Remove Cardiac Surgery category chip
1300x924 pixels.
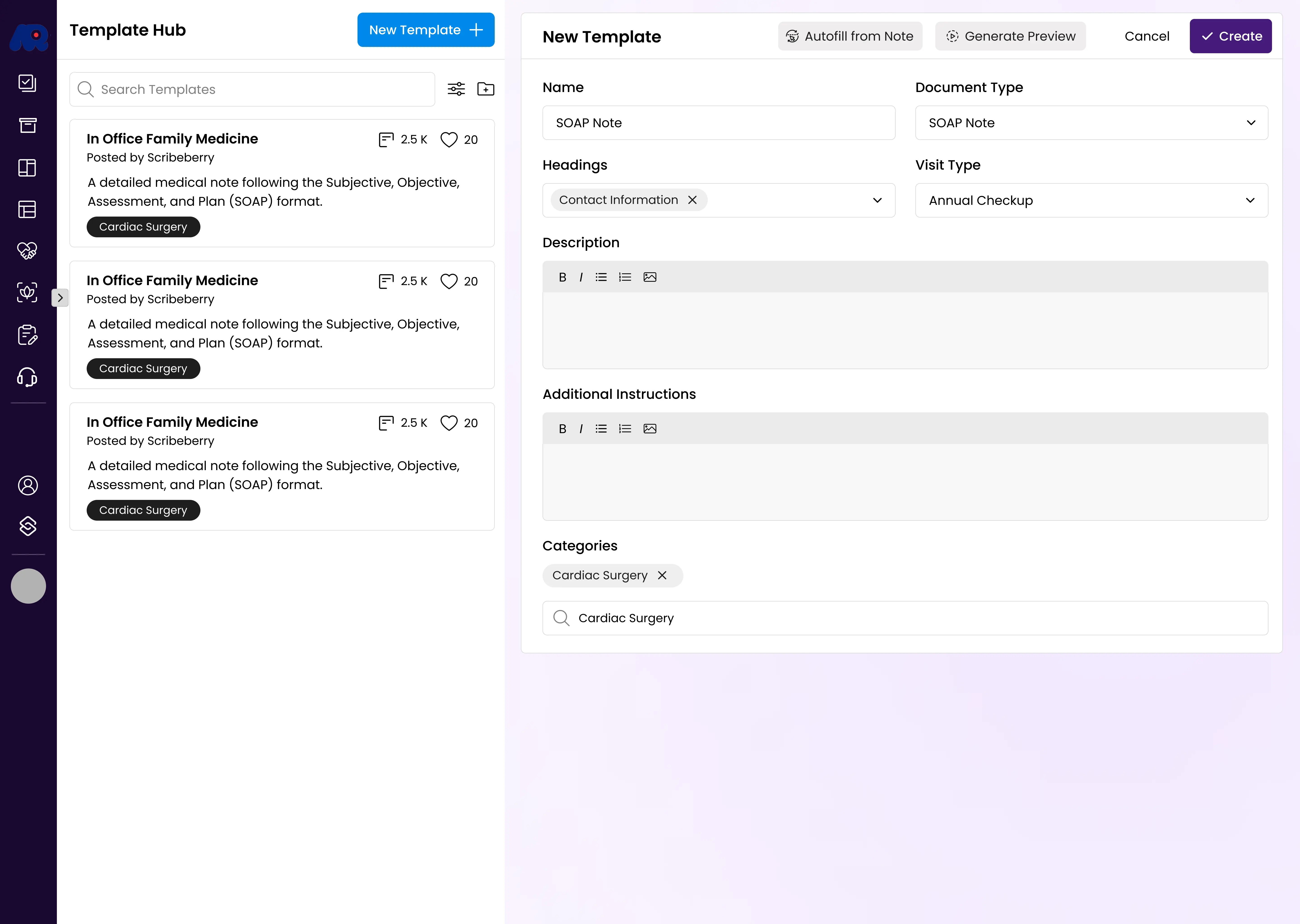pos(662,575)
